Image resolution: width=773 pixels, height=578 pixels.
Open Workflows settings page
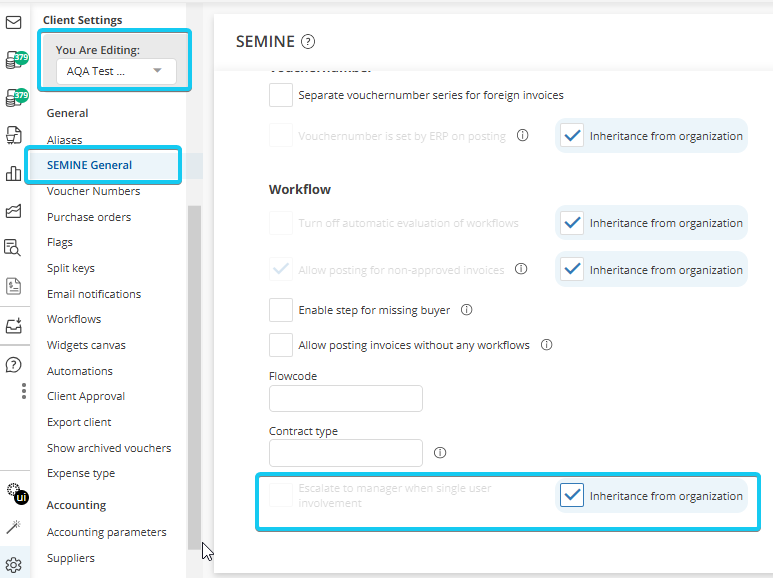tap(74, 319)
